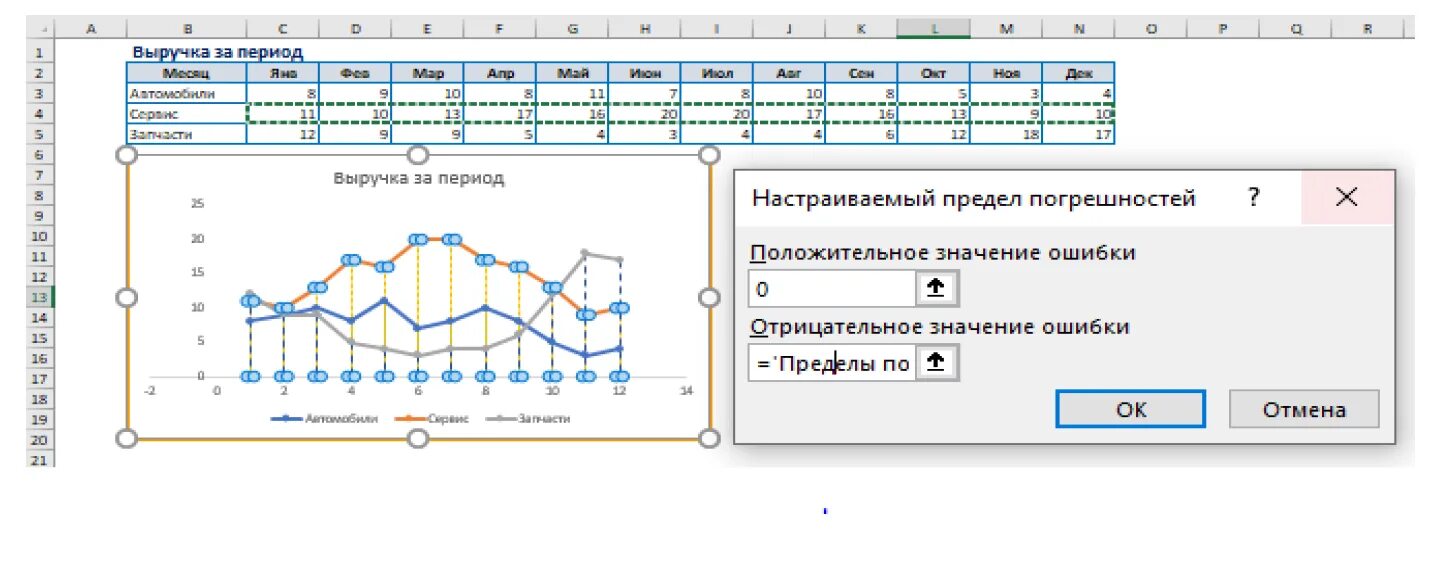1438x582 pixels.
Task: Select column O header
Action: [1150, 30]
